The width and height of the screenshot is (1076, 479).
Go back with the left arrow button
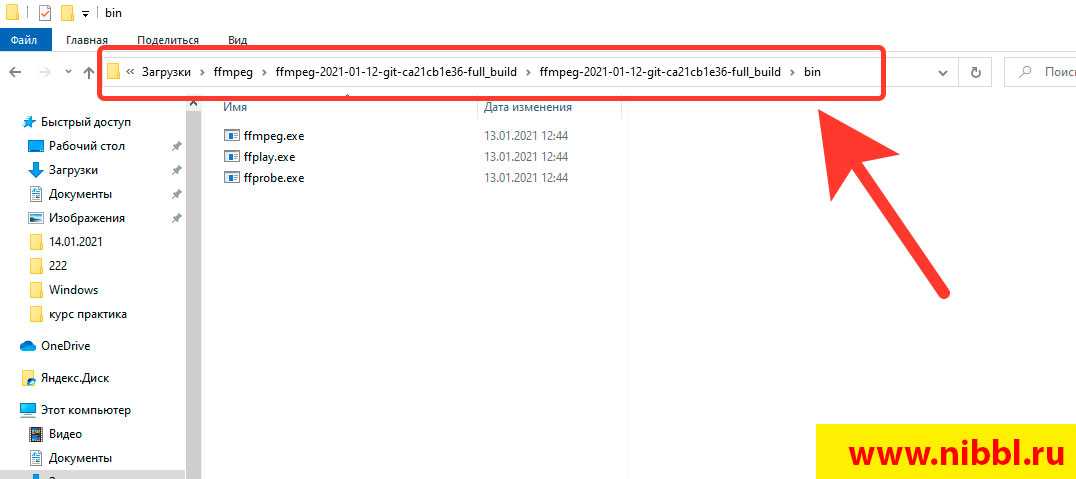[15, 72]
